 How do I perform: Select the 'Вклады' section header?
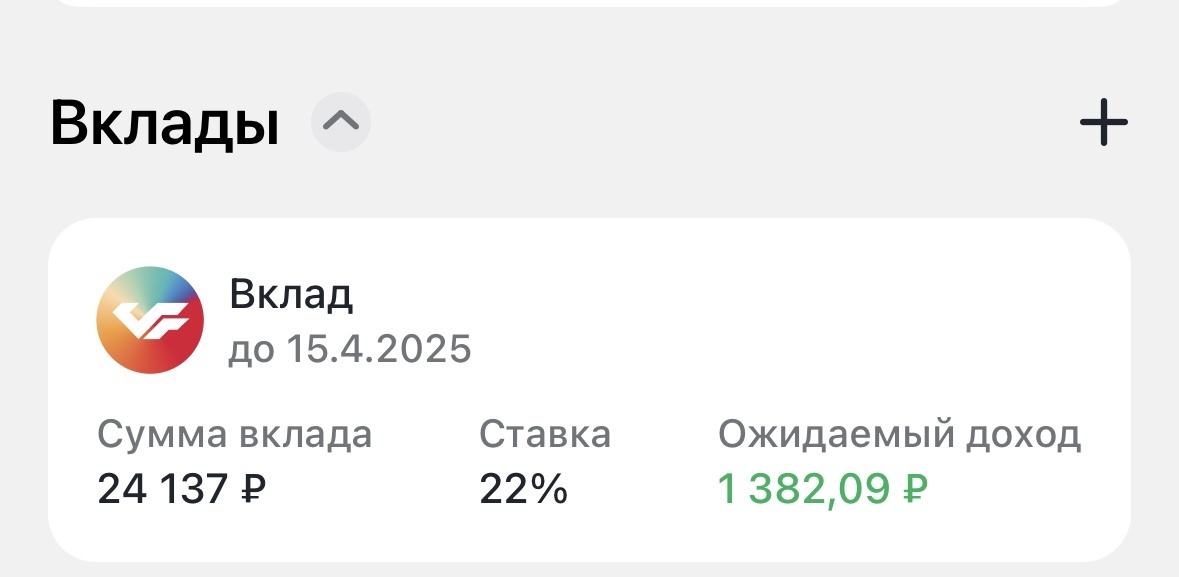165,122
